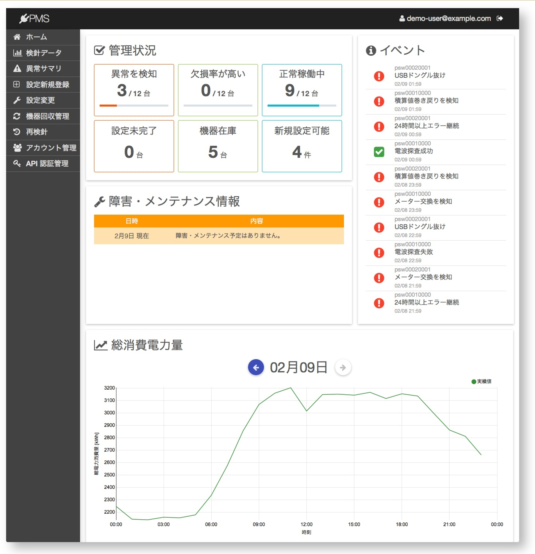Open the 異常を検知 3/12台 card
535x554 pixels.
[x=134, y=90]
